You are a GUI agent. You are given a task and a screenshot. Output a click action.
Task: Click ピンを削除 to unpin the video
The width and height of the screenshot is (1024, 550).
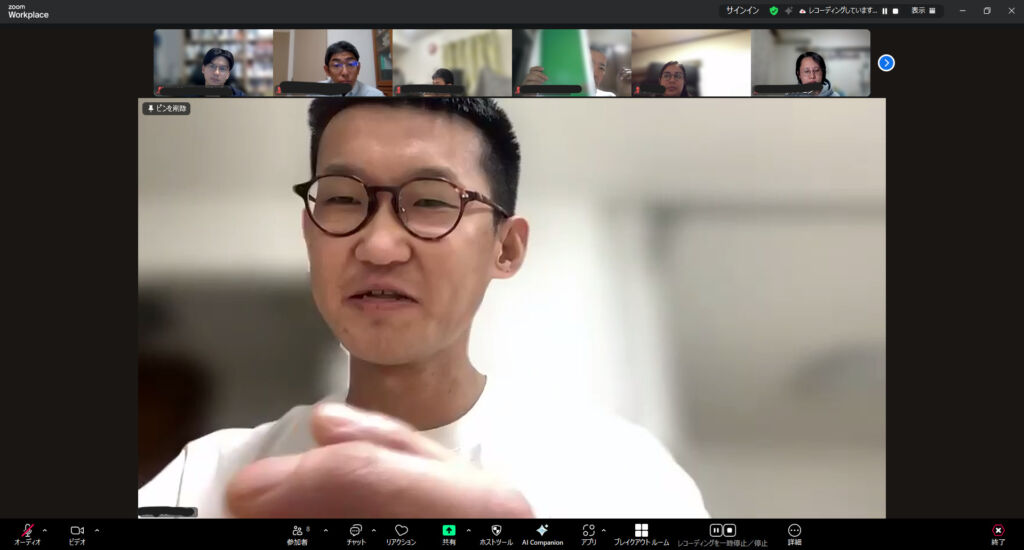coord(166,108)
